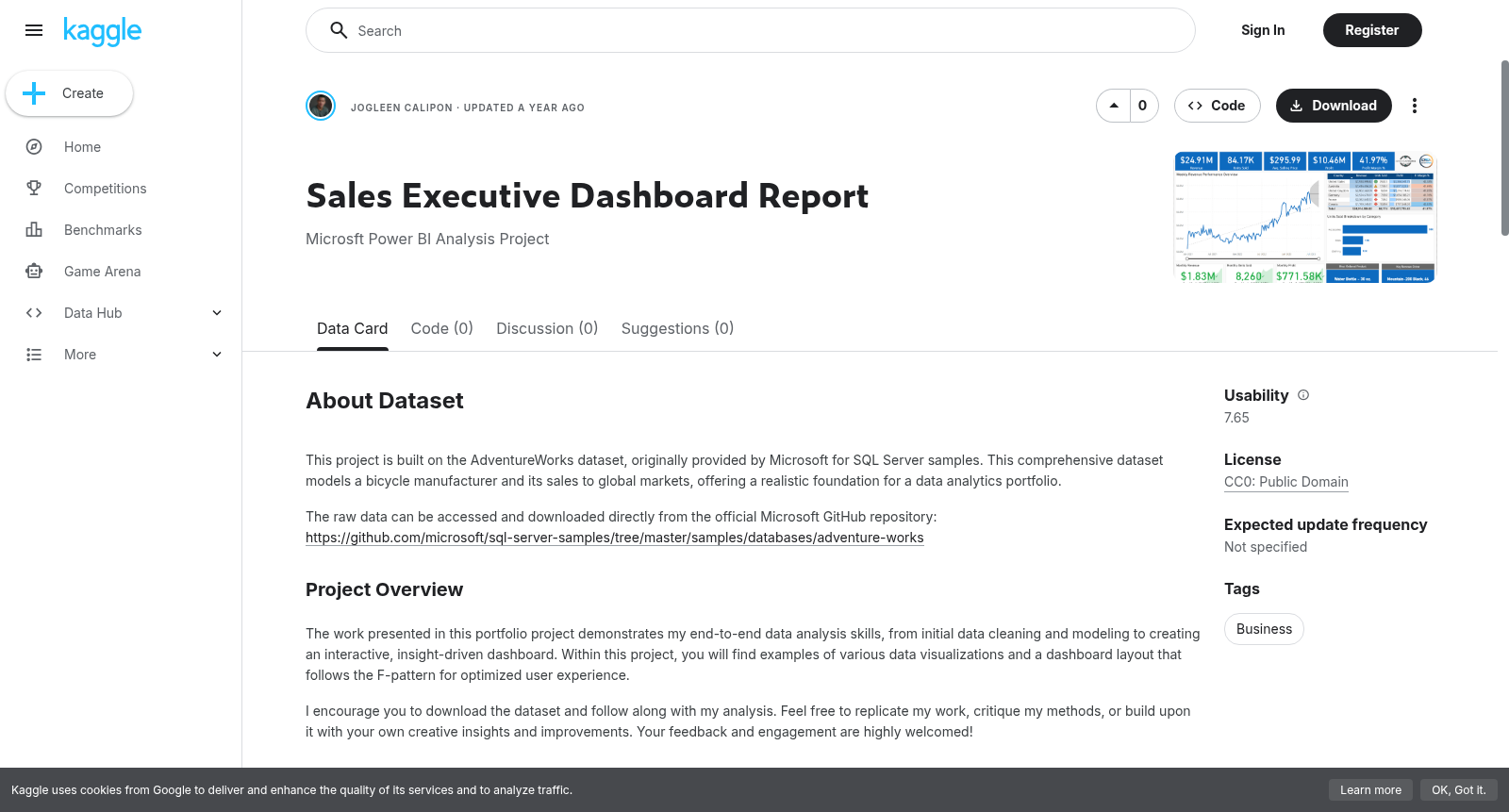The height and width of the screenshot is (812, 1509).
Task: Click the Code button near Download
Action: pos(1217,106)
